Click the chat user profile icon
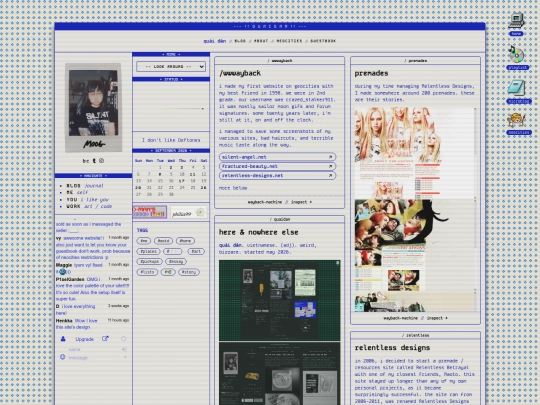Image resolution: width=540 pixels, height=405 pixels. point(63,339)
